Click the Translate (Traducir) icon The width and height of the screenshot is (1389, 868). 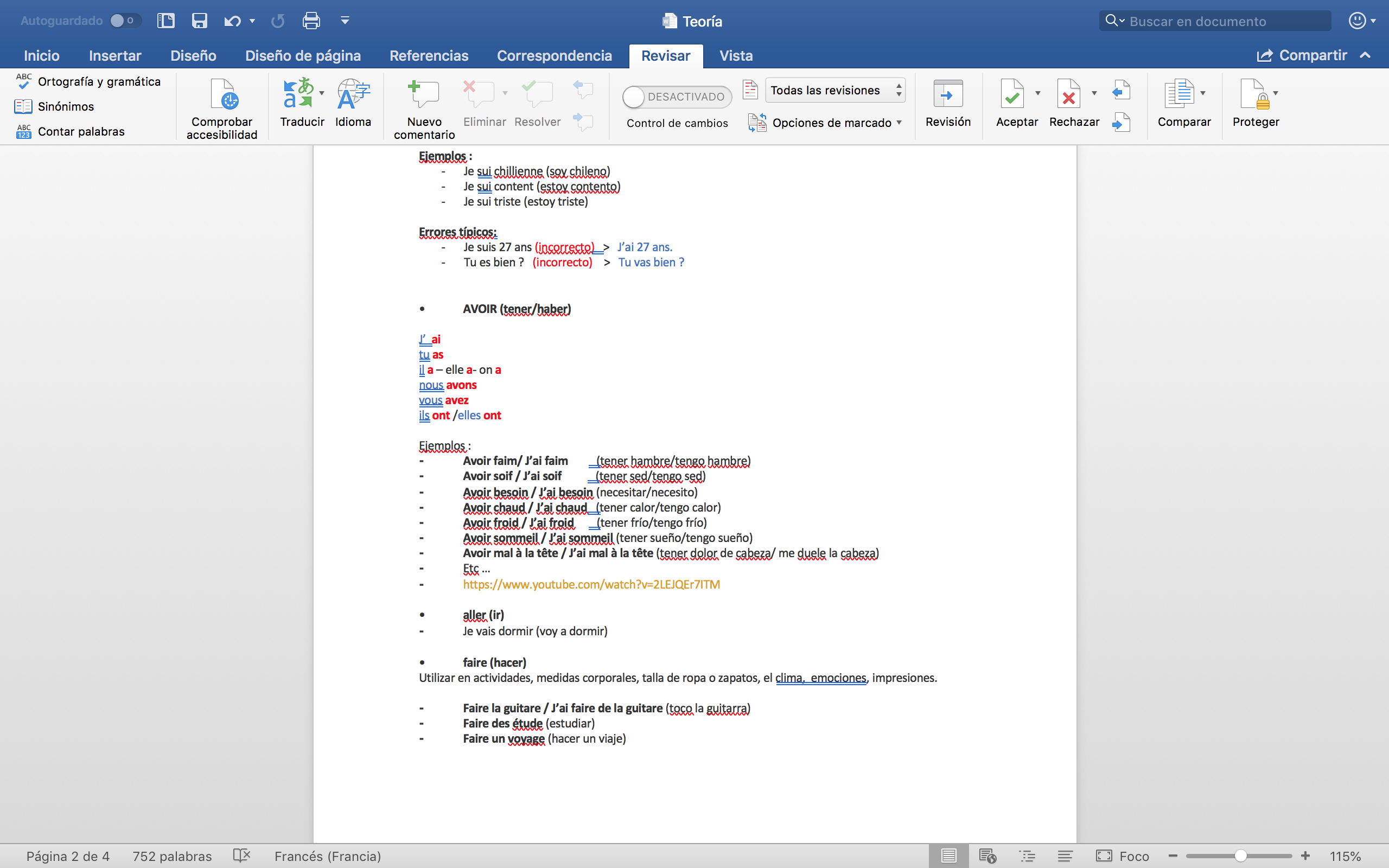[298, 93]
